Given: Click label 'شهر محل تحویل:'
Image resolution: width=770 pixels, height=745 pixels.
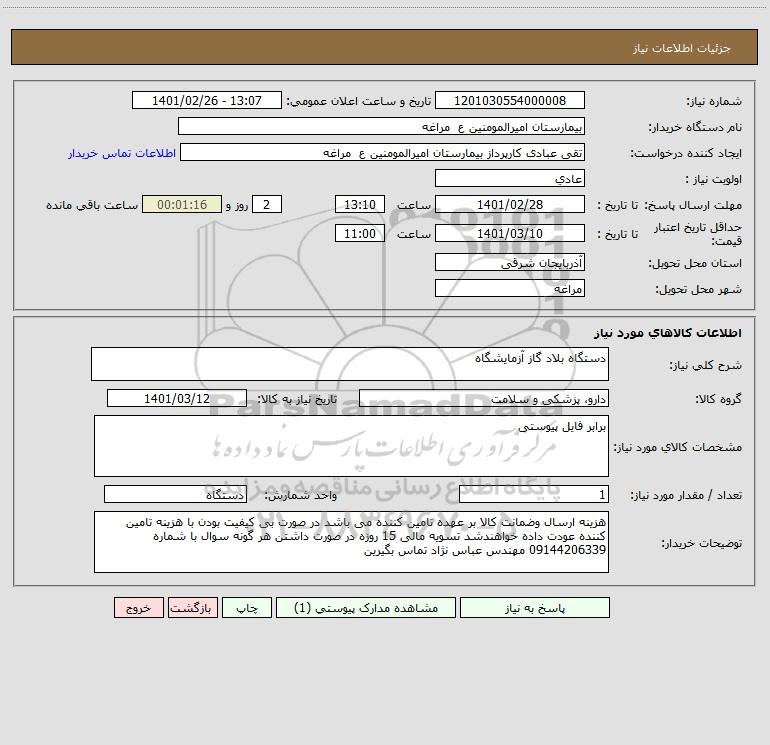Looking at the screenshot, I should 699,289.
